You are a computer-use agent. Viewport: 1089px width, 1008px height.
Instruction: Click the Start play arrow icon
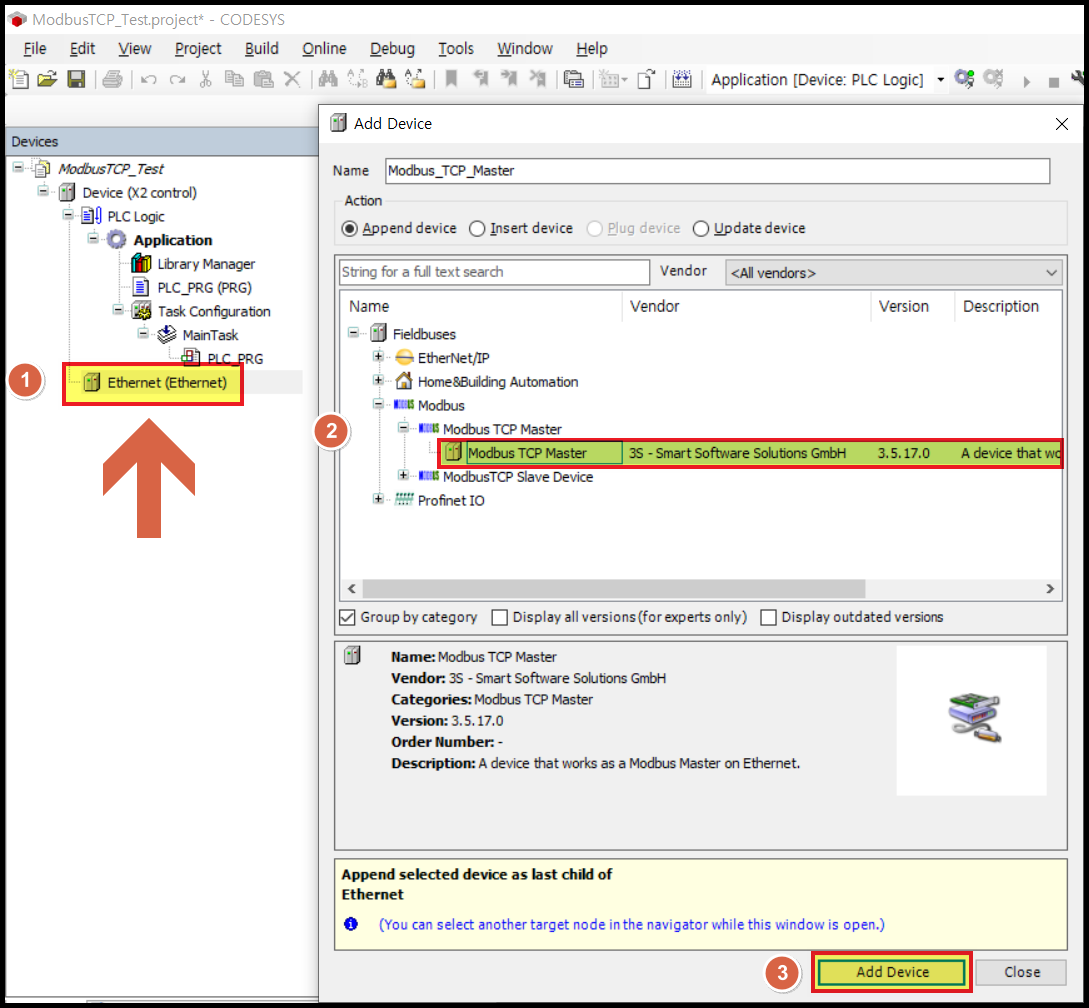pyautogui.click(x=1026, y=81)
